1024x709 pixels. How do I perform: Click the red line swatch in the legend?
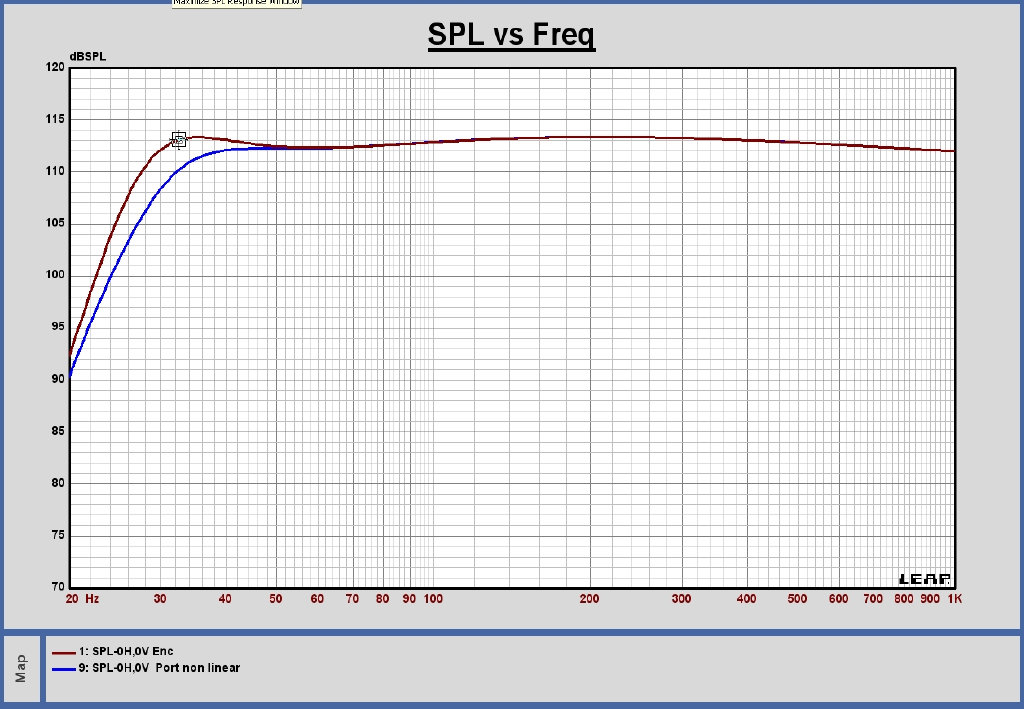(63, 652)
